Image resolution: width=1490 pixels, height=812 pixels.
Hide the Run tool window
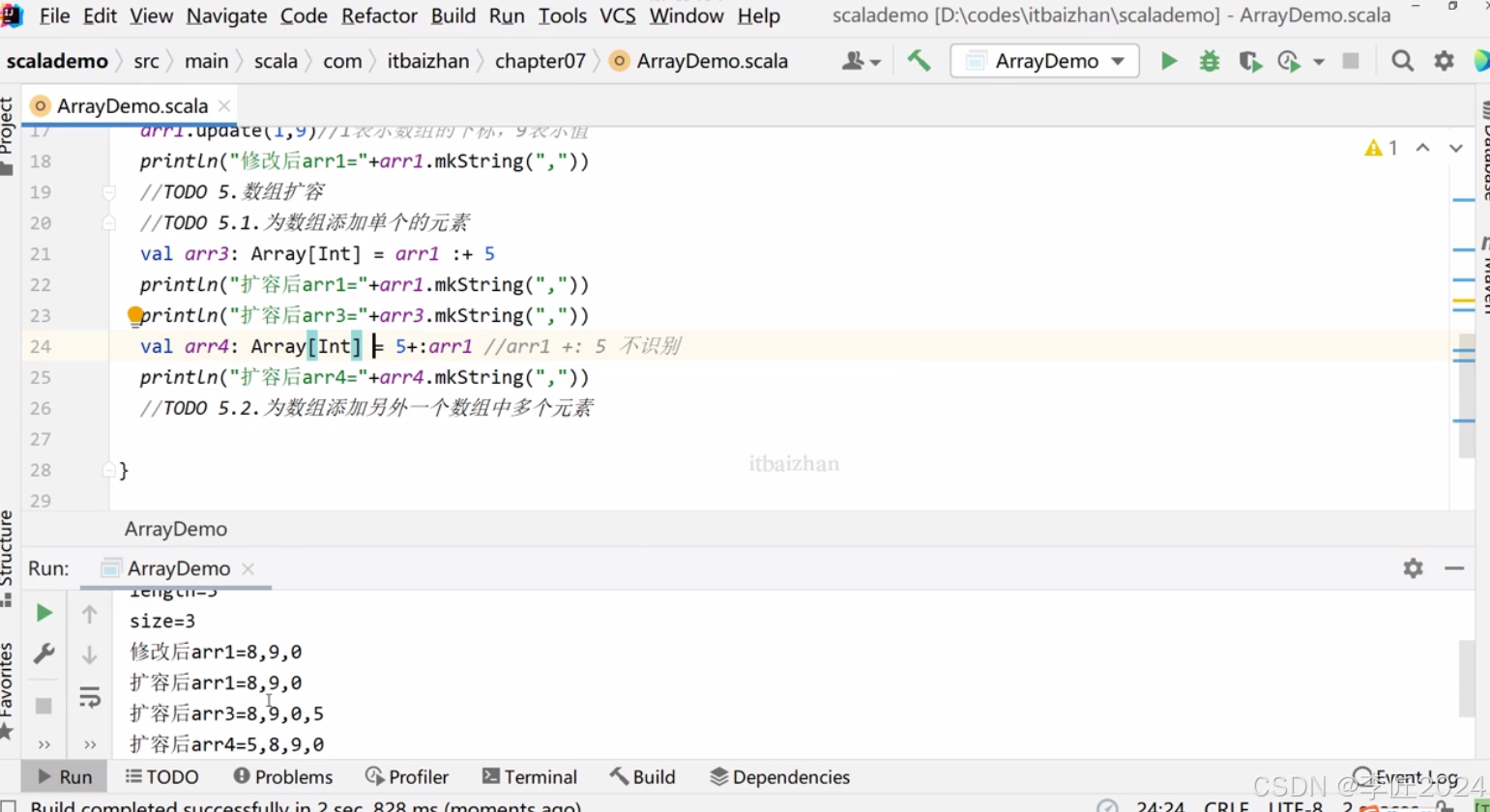click(1454, 568)
